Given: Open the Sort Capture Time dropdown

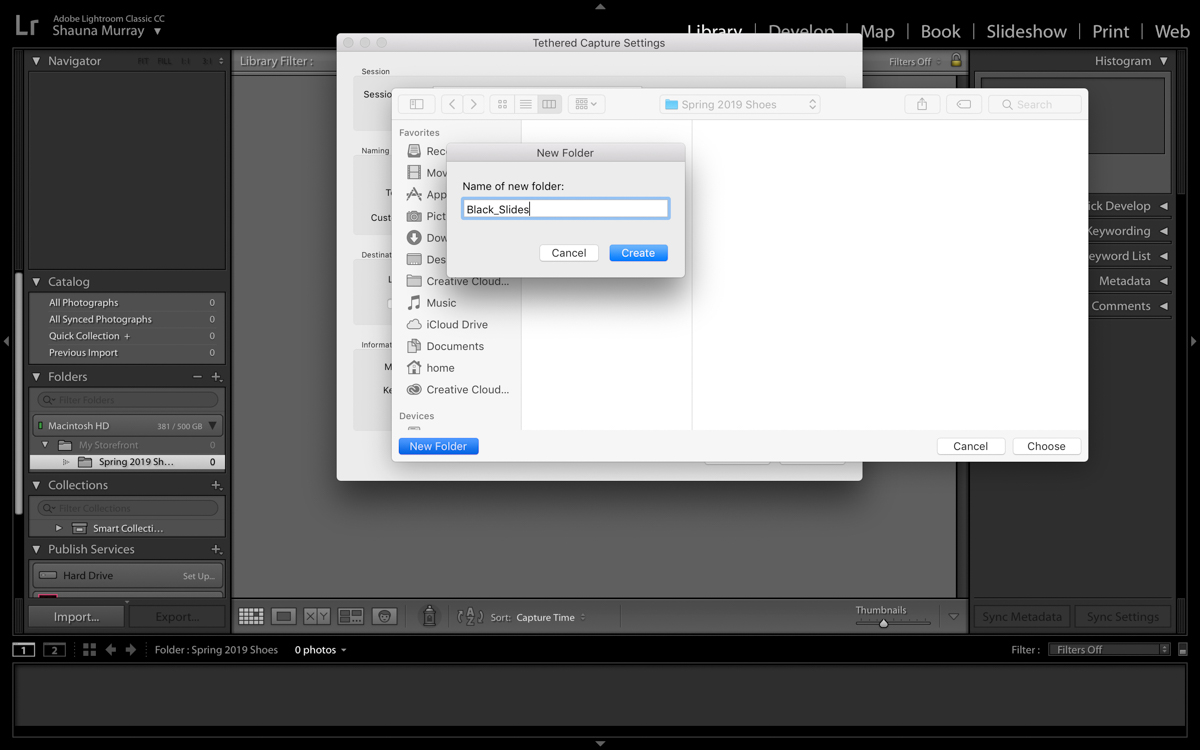Looking at the screenshot, I should click(550, 618).
